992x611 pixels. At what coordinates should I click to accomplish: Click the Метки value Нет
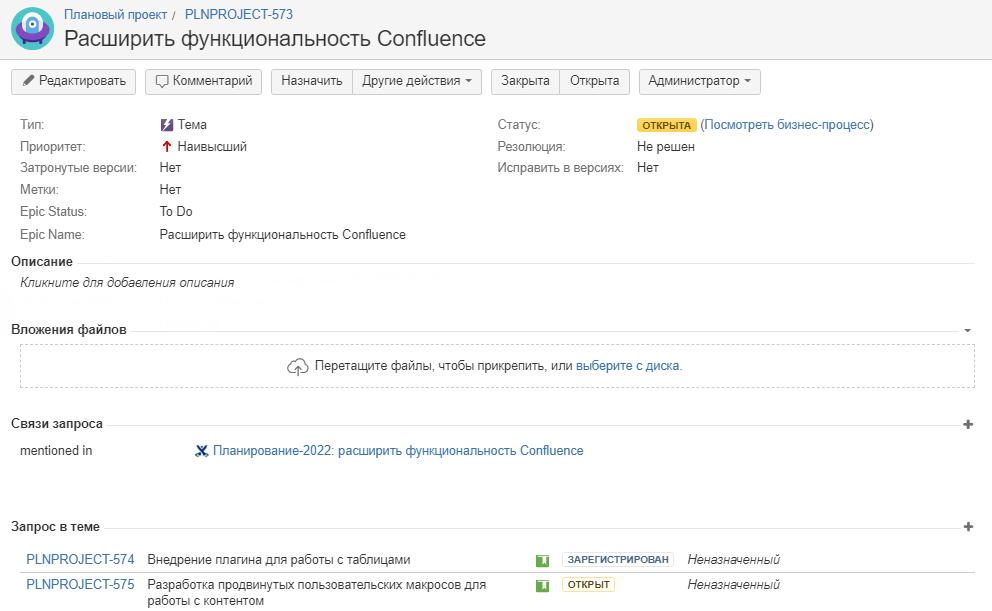pos(170,190)
